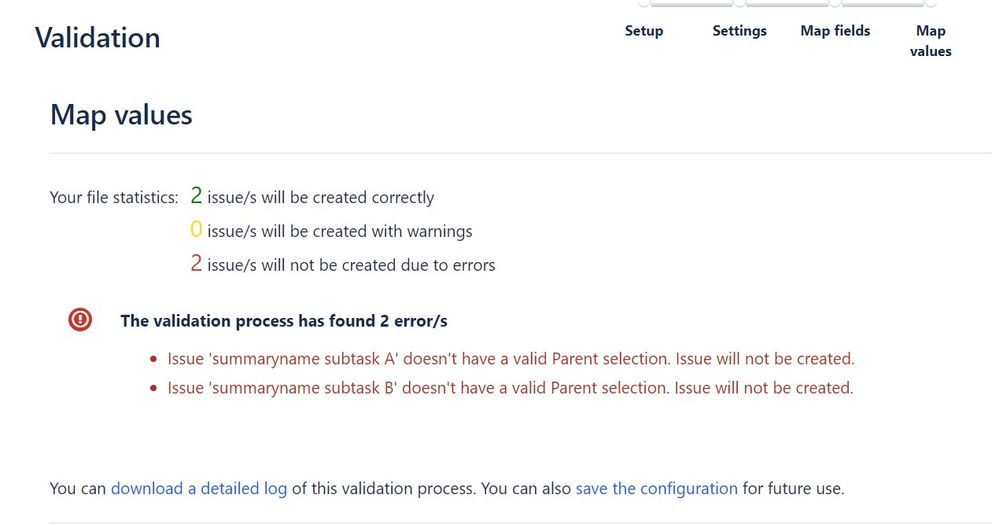Select the Map values wizard step
Viewport: 999px width, 525px height.
(930, 41)
